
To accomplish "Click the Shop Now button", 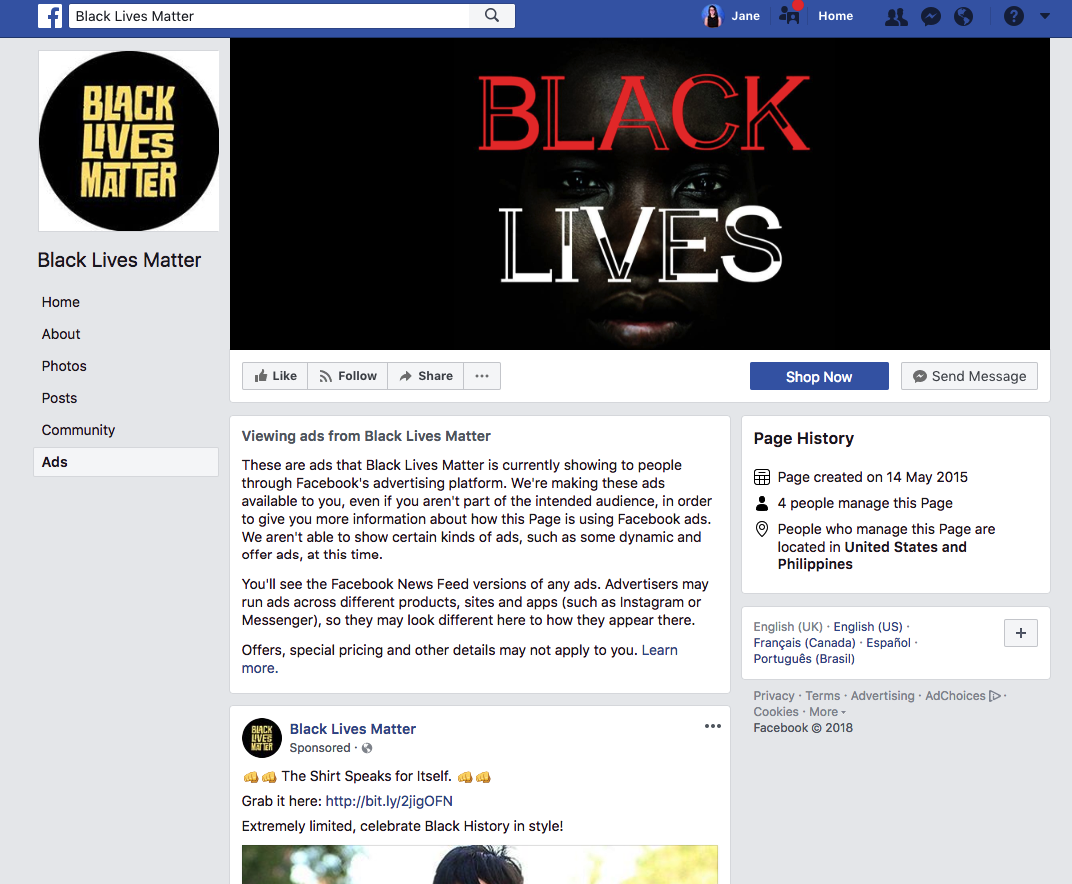I will (x=819, y=376).
